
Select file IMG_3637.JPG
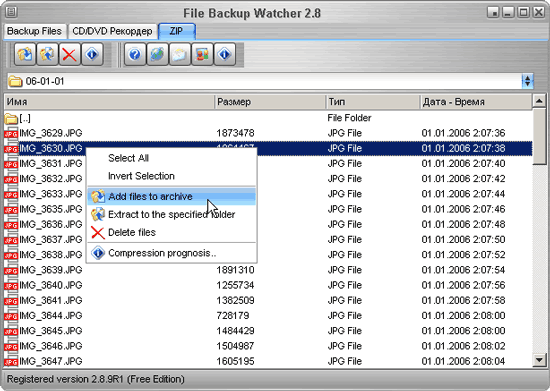[x=51, y=240]
